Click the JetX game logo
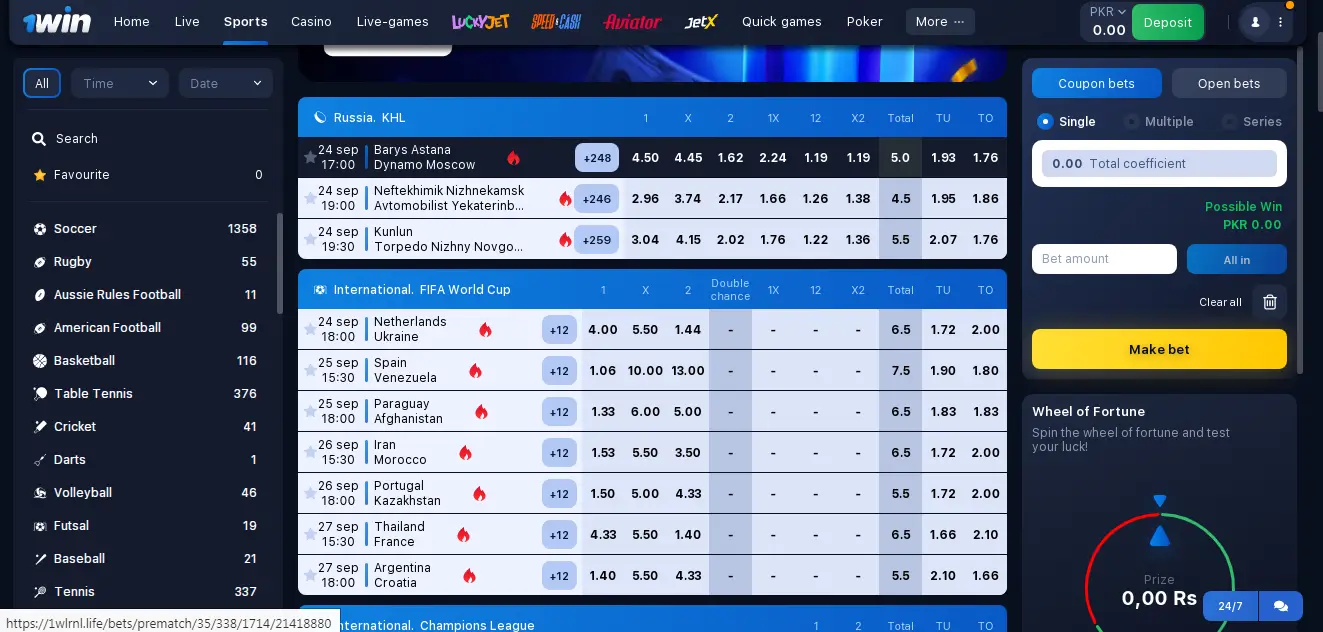Screen dimensions: 1323x632 (701, 22)
